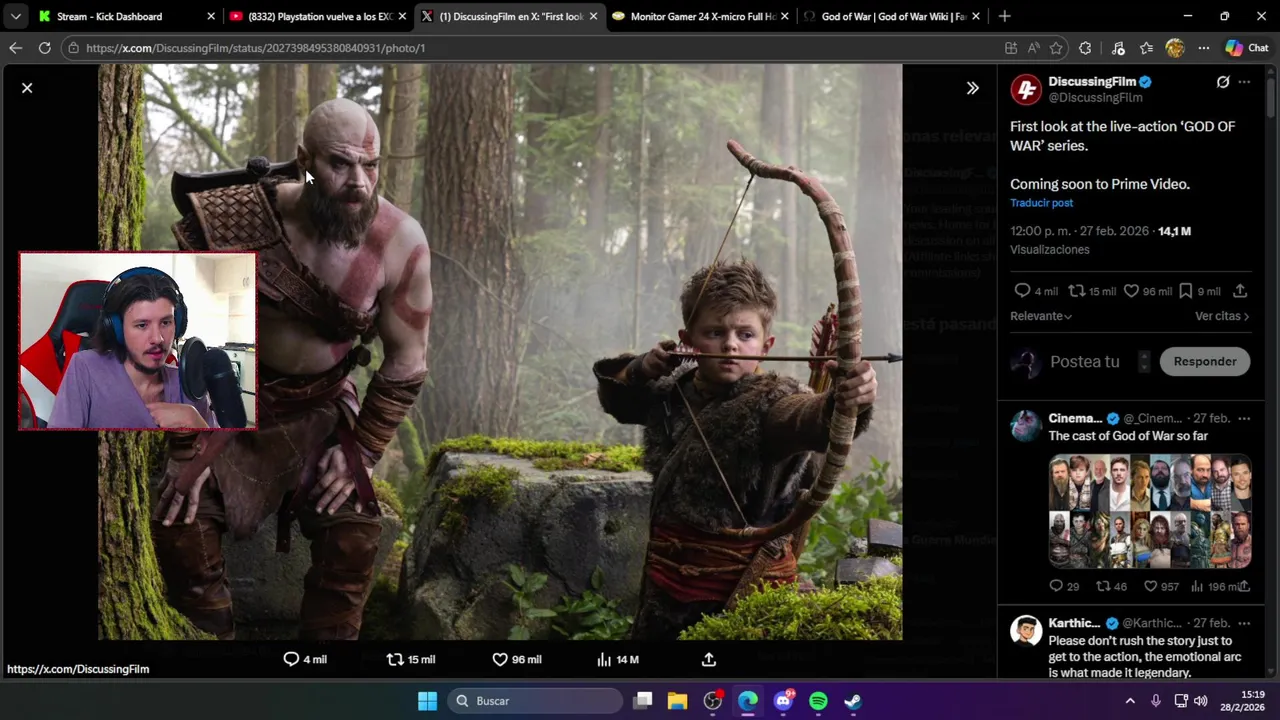Screen dimensions: 1280x720
Task: Open Steam from taskbar
Action: tap(853, 701)
